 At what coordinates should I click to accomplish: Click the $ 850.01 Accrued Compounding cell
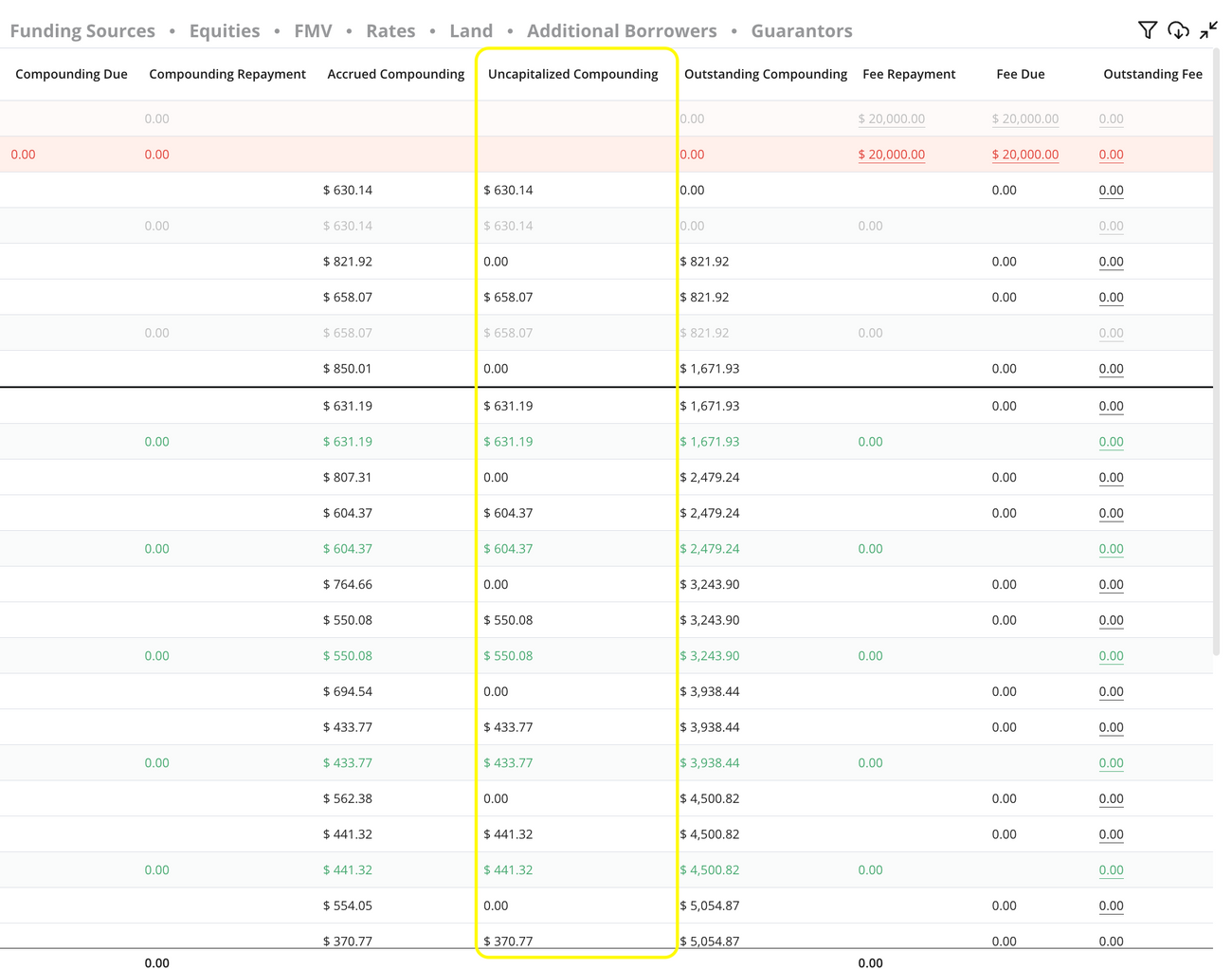(348, 369)
